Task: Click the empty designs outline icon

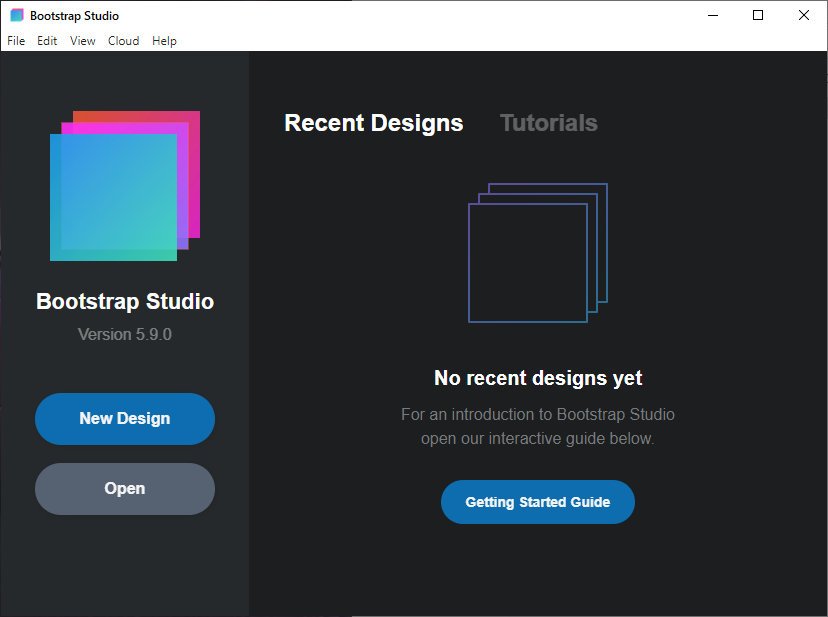Action: [x=538, y=253]
